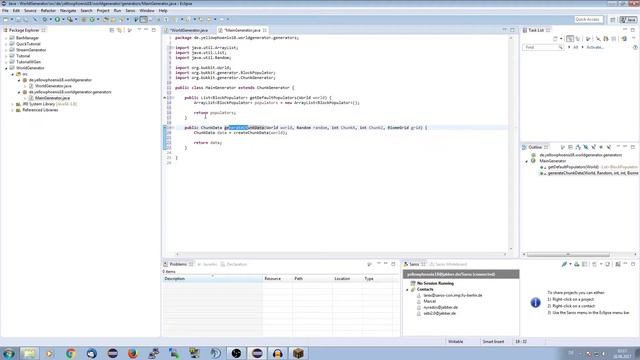Expand the StreamGenerator project
This screenshot has width=640, height=360.
pyautogui.click(x=6, y=50)
